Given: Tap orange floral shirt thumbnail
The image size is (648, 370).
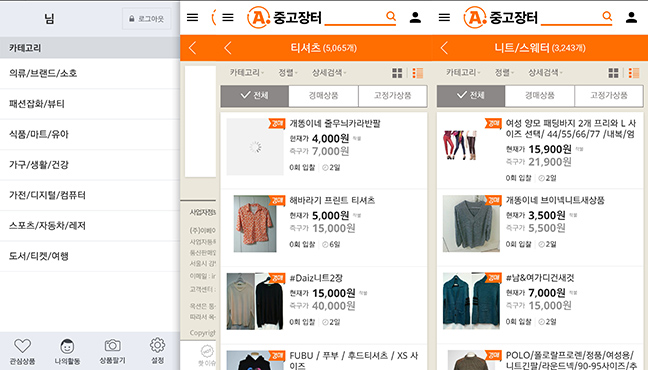Looking at the screenshot, I should click(255, 224).
